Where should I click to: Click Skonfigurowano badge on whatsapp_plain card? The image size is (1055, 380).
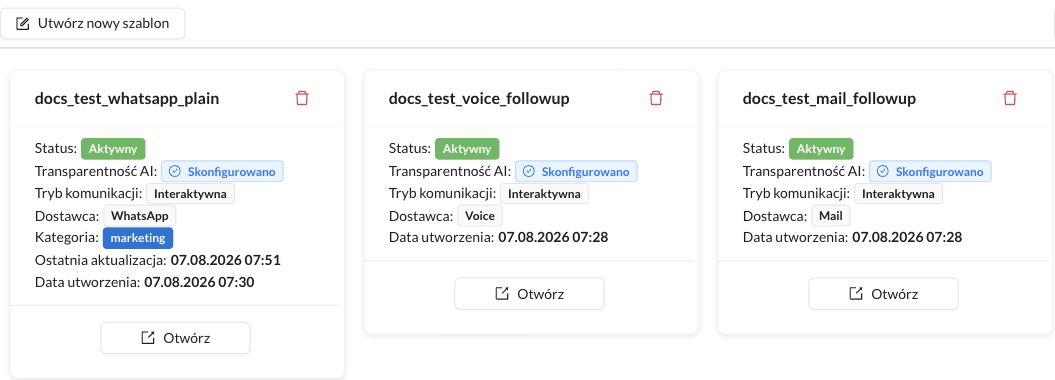pos(223,172)
